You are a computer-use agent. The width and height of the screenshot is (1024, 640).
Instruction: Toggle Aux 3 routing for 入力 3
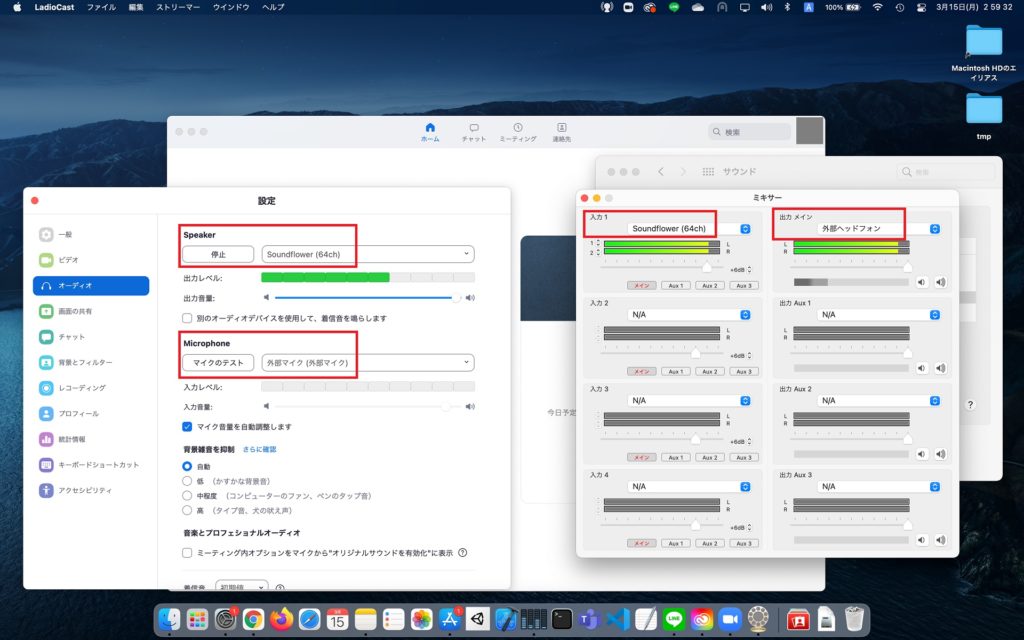pyautogui.click(x=744, y=457)
